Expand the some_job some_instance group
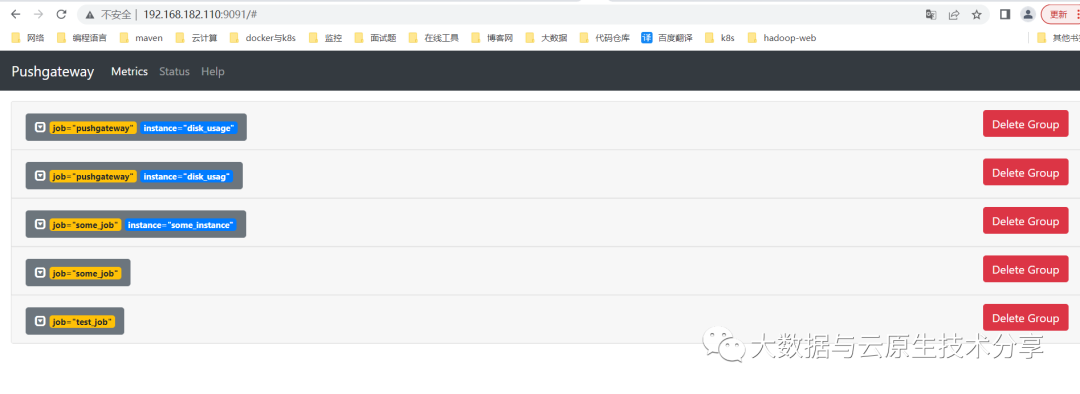This screenshot has height=394, width=1080. [x=40, y=225]
